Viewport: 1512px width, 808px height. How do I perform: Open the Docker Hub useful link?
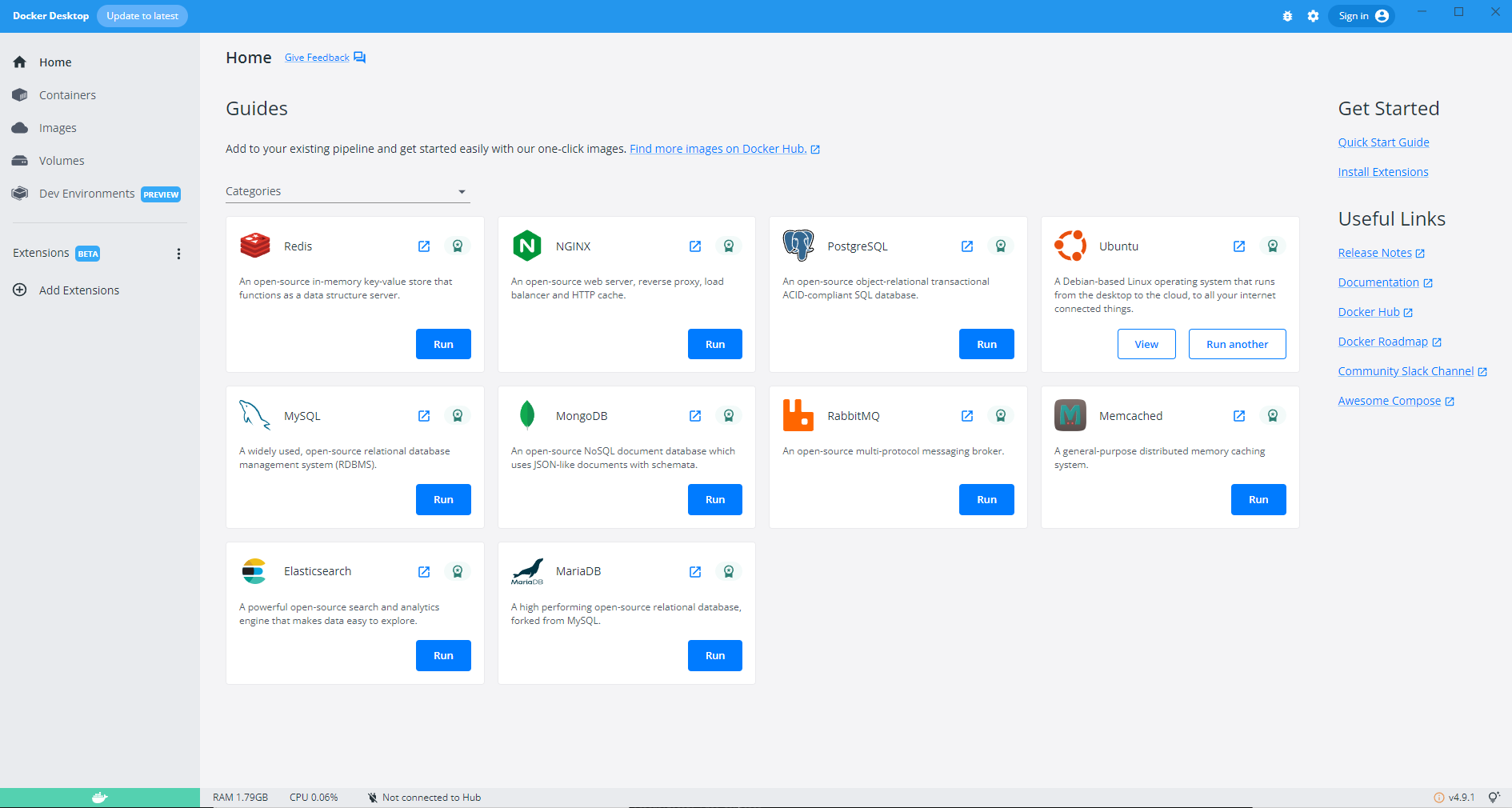(1376, 312)
